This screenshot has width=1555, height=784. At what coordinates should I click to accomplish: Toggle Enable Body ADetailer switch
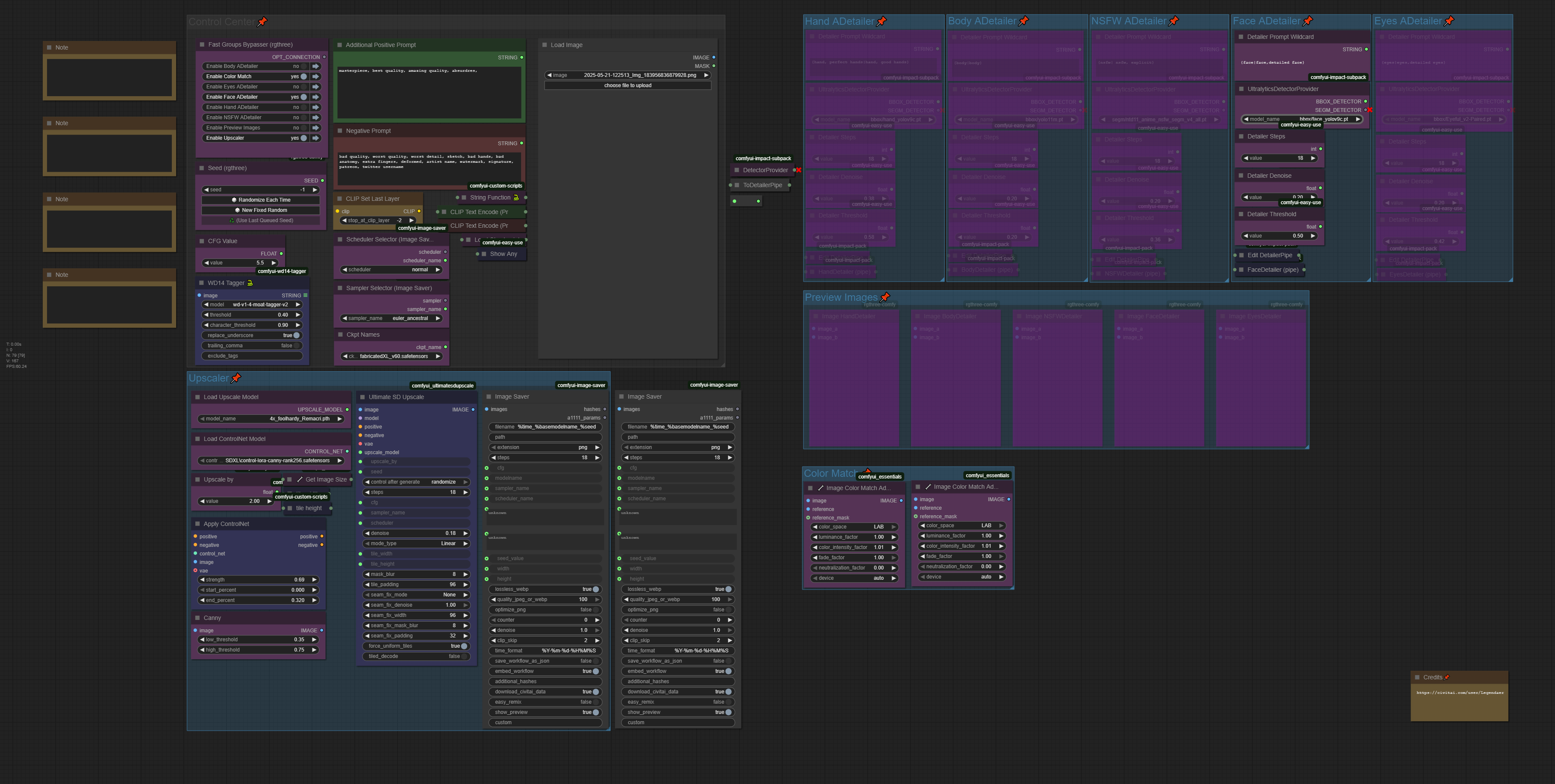coord(303,66)
